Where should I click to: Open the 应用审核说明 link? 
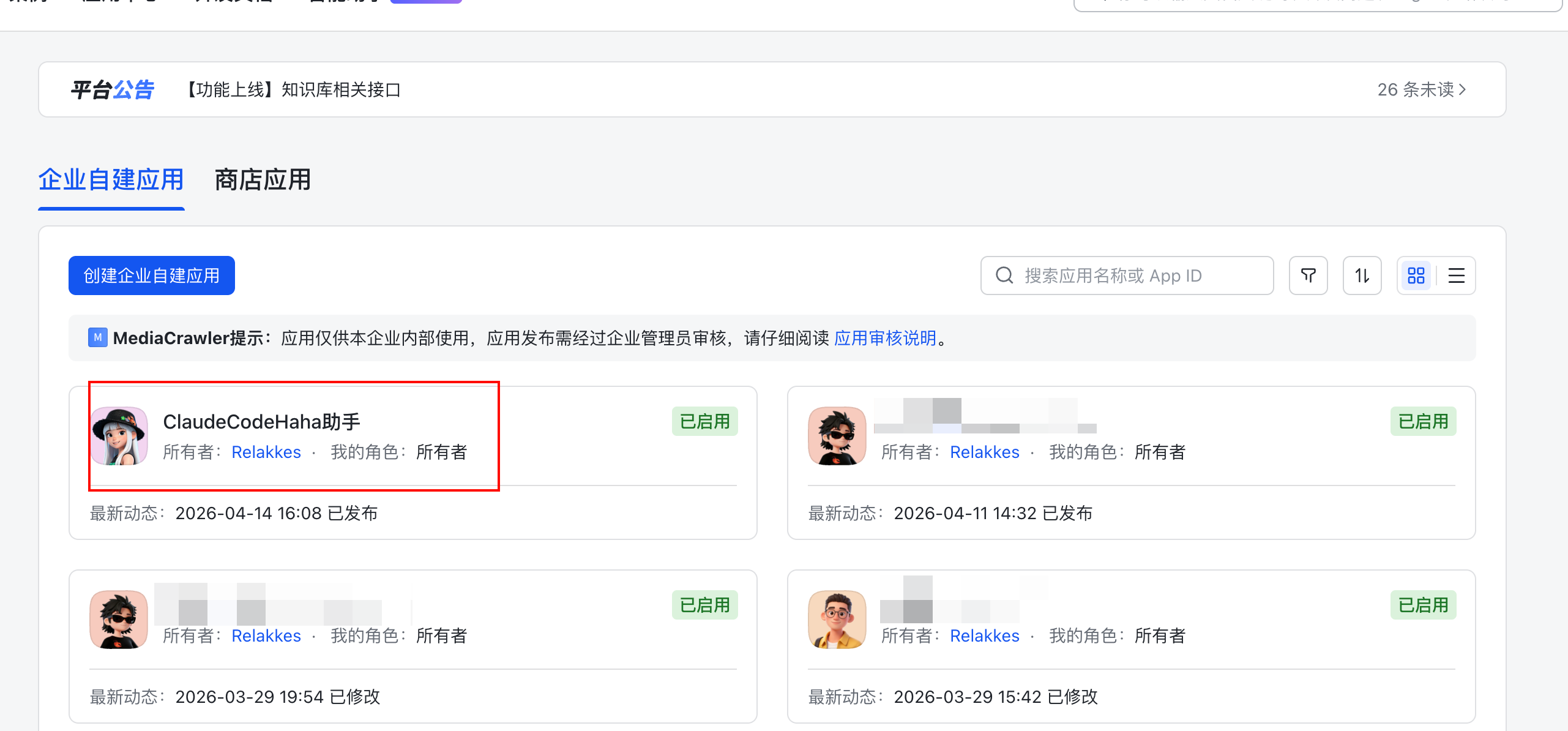(x=885, y=337)
